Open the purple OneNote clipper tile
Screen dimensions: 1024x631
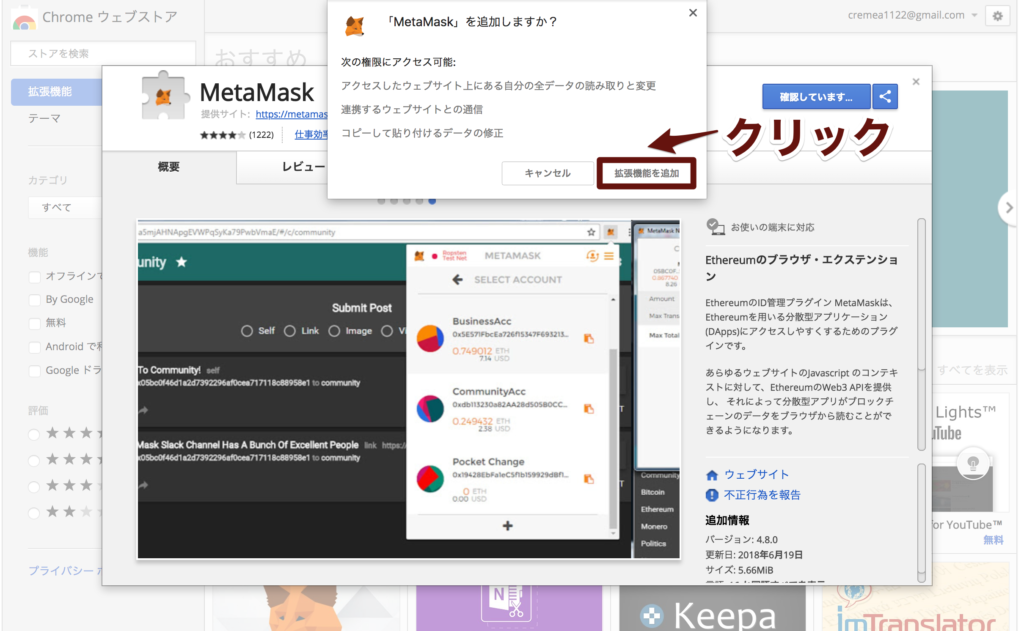509,609
